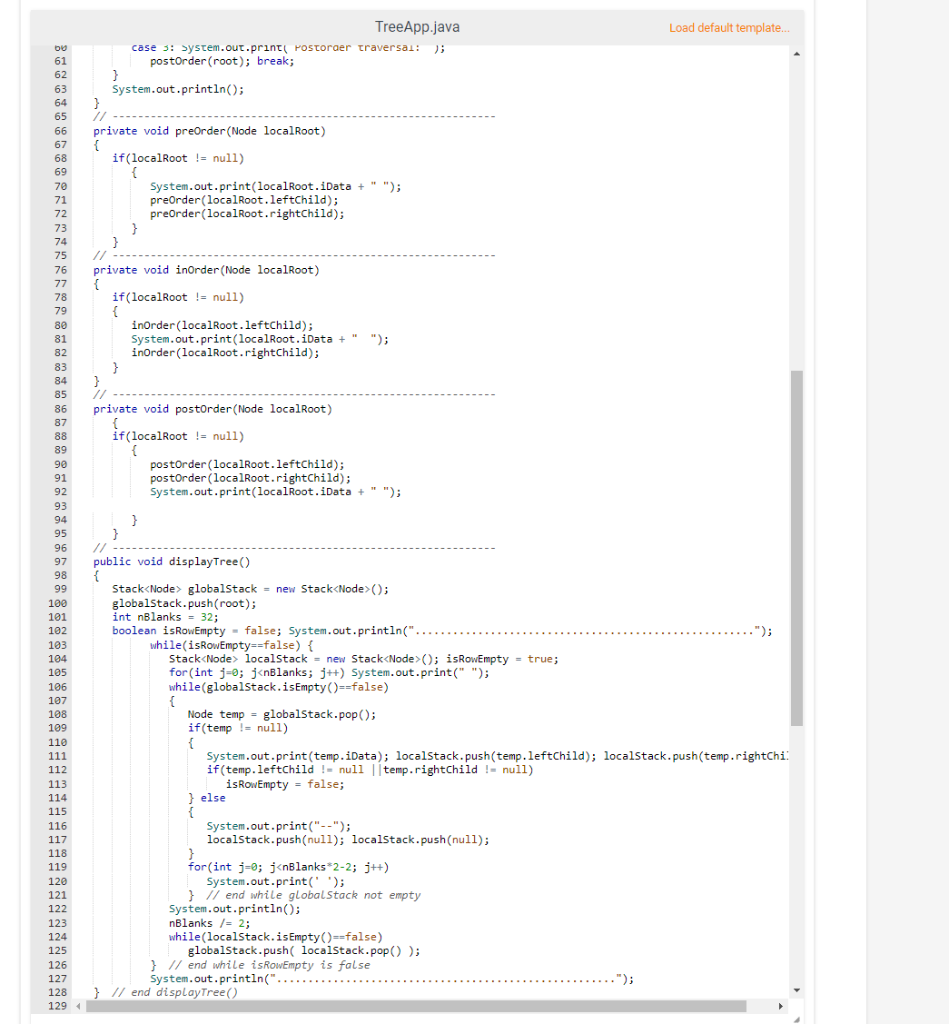Click line number 97 in the gutter
This screenshot has height=1024, width=949.
pyautogui.click(x=61, y=561)
